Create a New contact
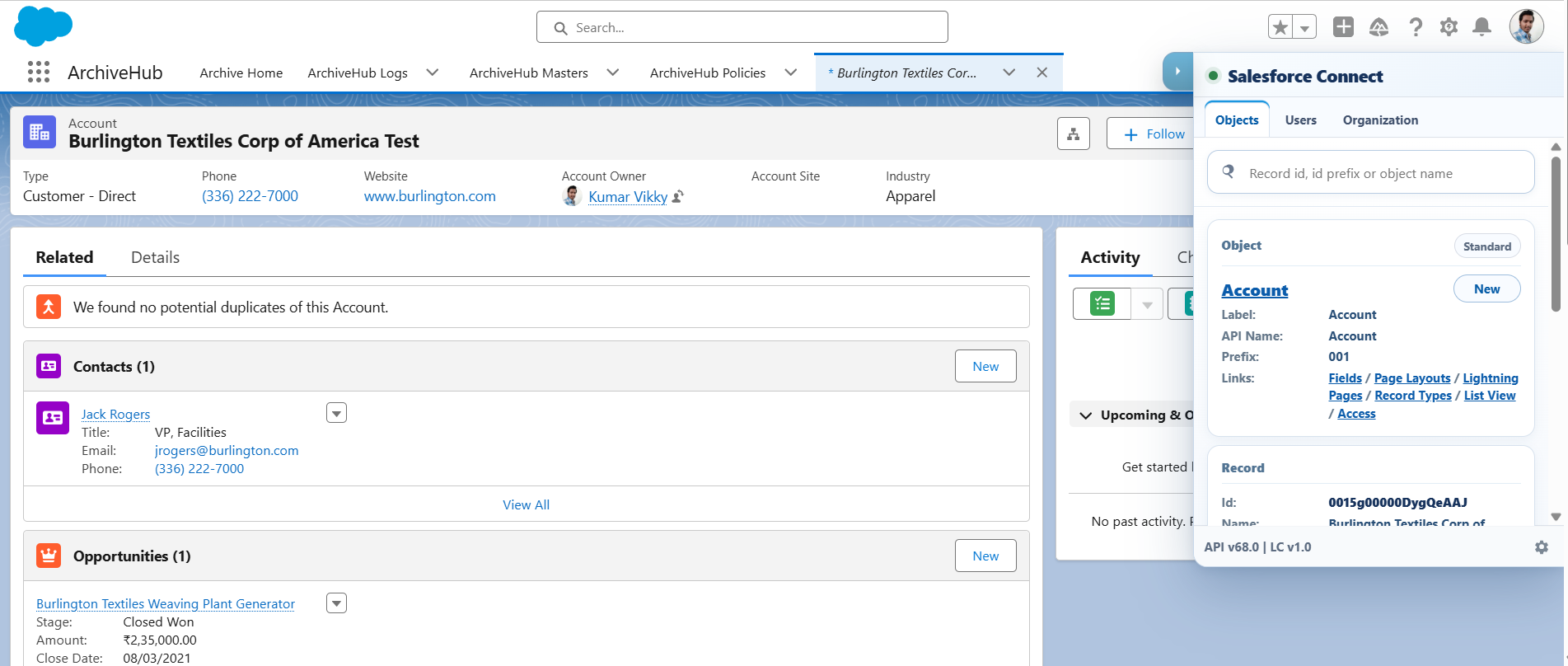 pos(985,366)
